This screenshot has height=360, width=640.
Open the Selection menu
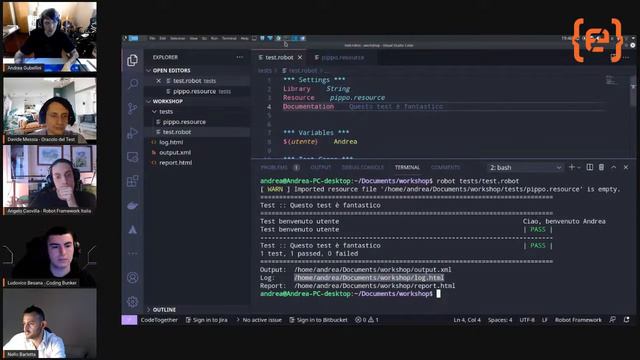point(178,38)
